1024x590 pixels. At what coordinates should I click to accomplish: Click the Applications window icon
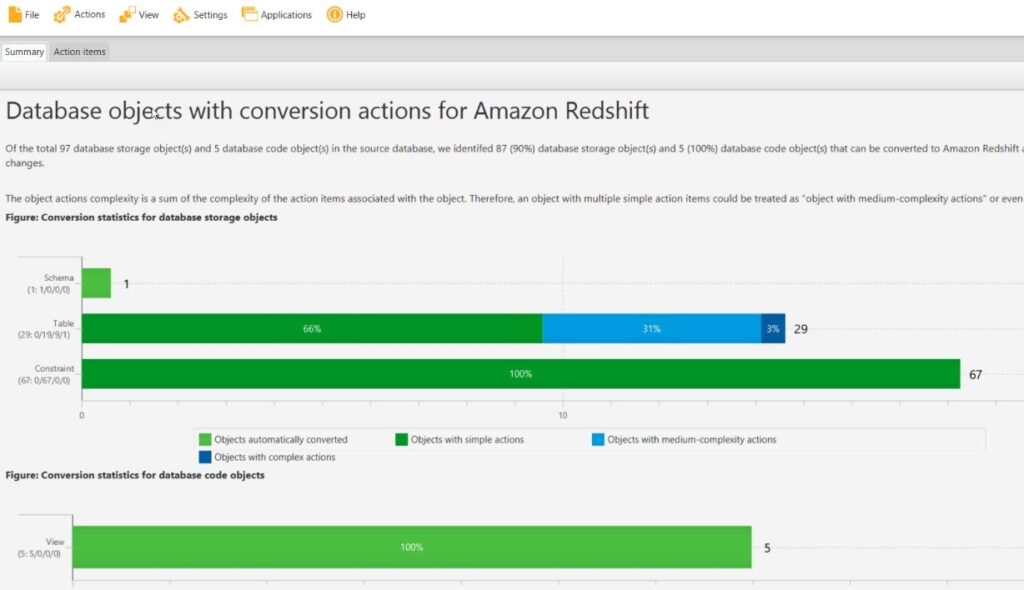[249, 14]
